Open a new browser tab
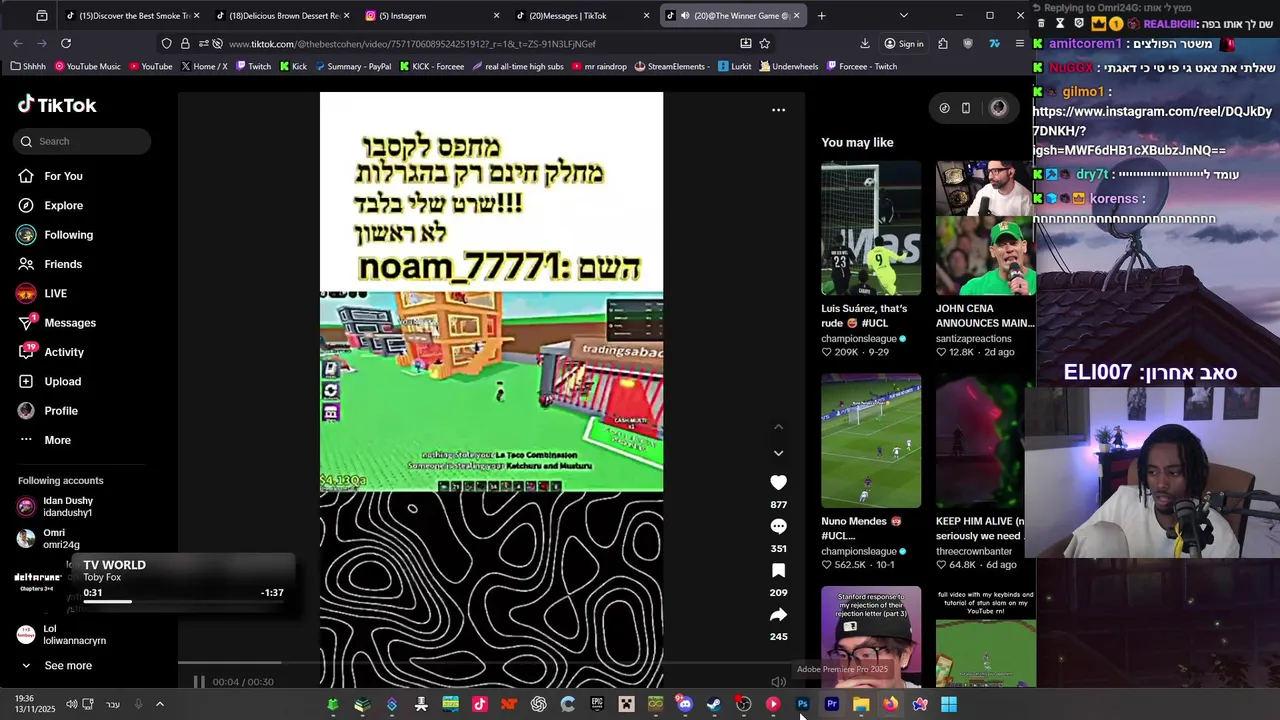The width and height of the screenshot is (1280, 720). (821, 16)
